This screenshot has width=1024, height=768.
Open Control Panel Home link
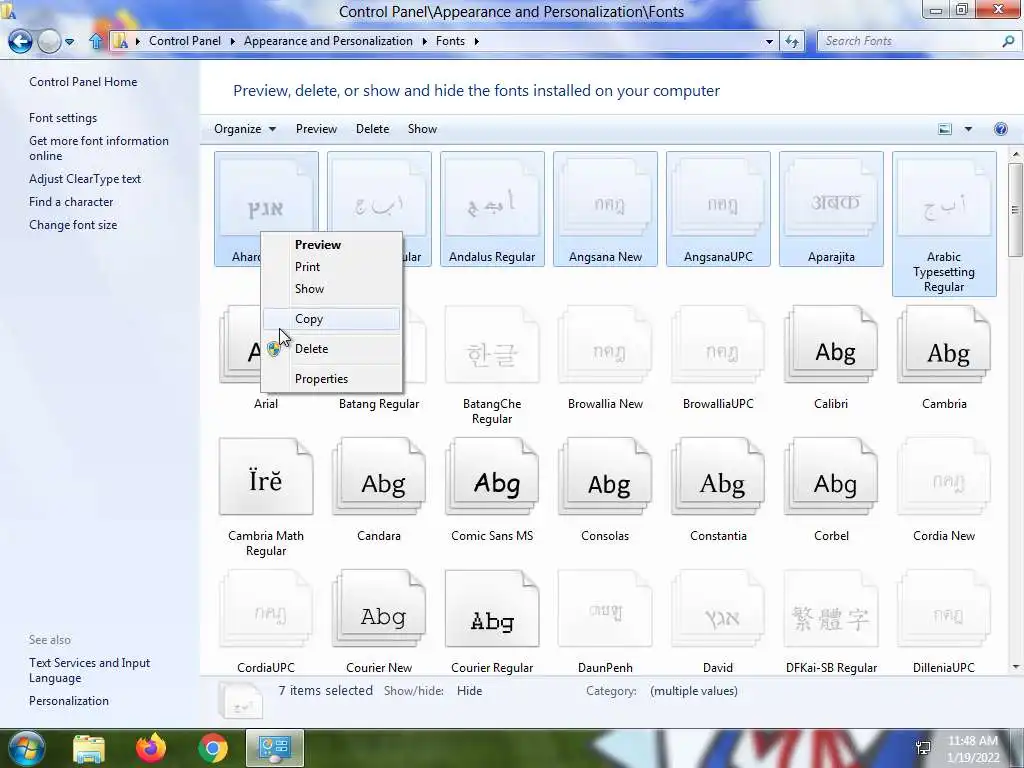tap(83, 82)
